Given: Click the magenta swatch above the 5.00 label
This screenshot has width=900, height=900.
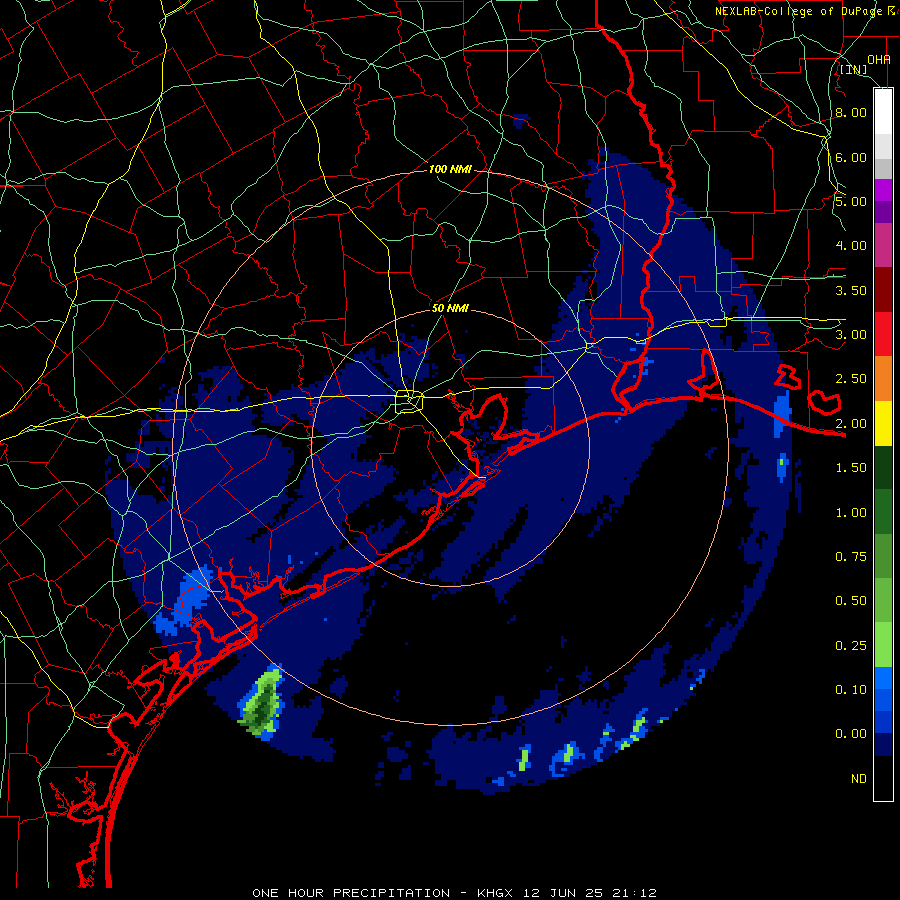Looking at the screenshot, I should tap(883, 190).
